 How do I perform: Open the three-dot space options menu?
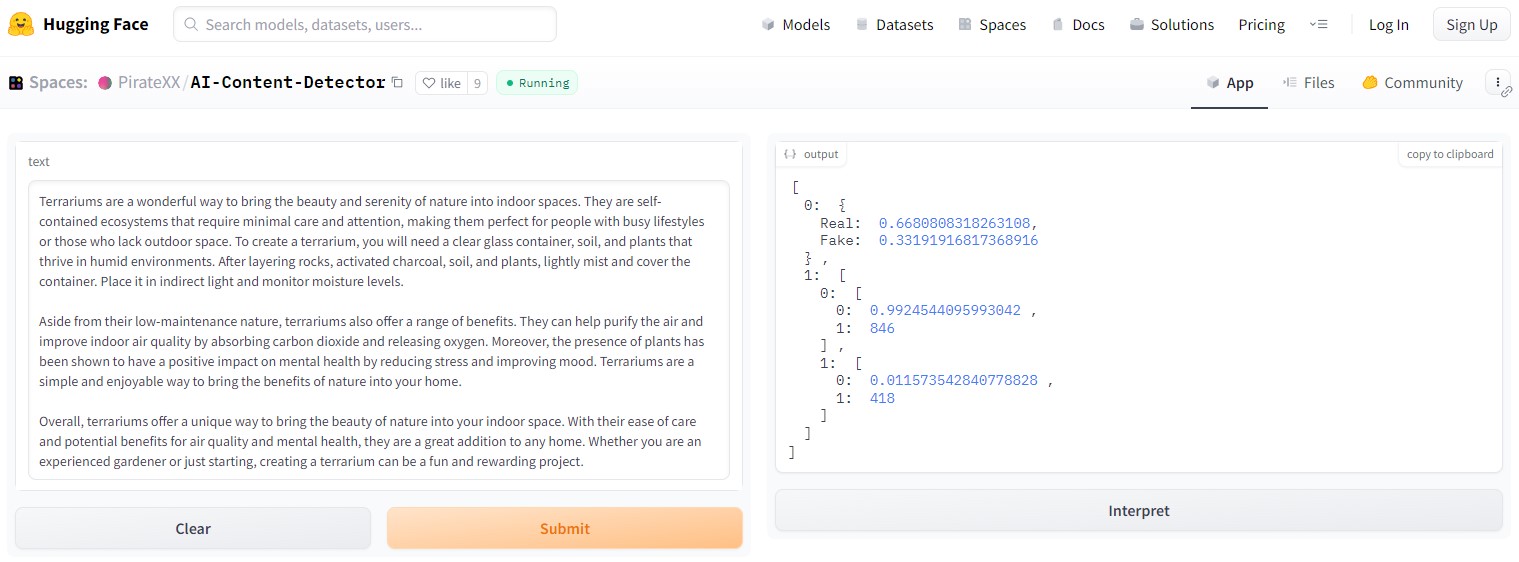1497,82
